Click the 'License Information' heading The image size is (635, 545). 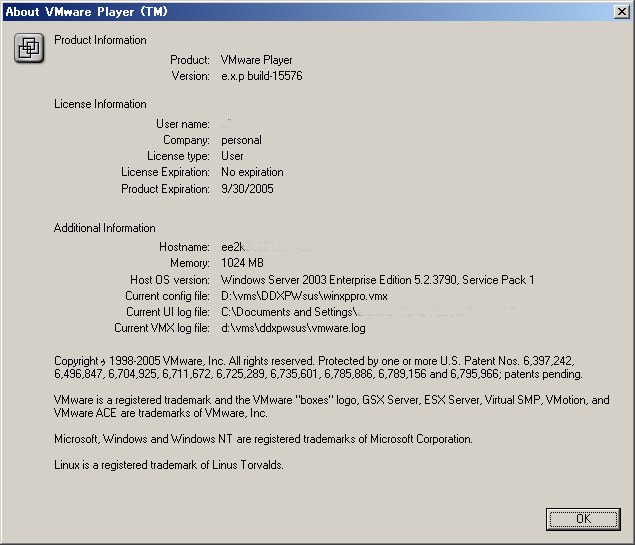pos(100,104)
